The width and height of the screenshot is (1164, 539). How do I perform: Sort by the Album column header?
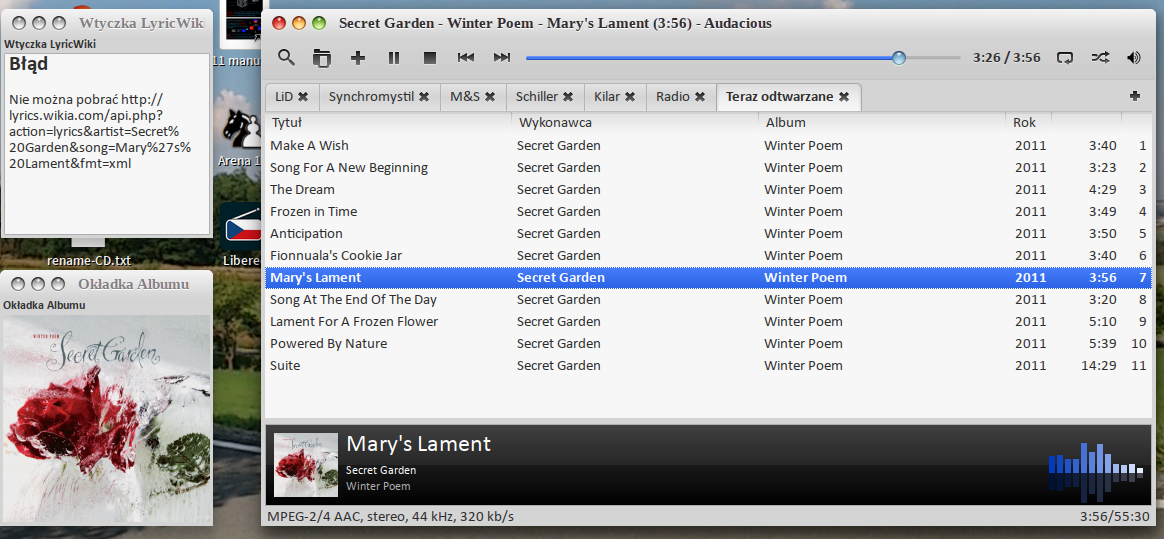[882, 122]
